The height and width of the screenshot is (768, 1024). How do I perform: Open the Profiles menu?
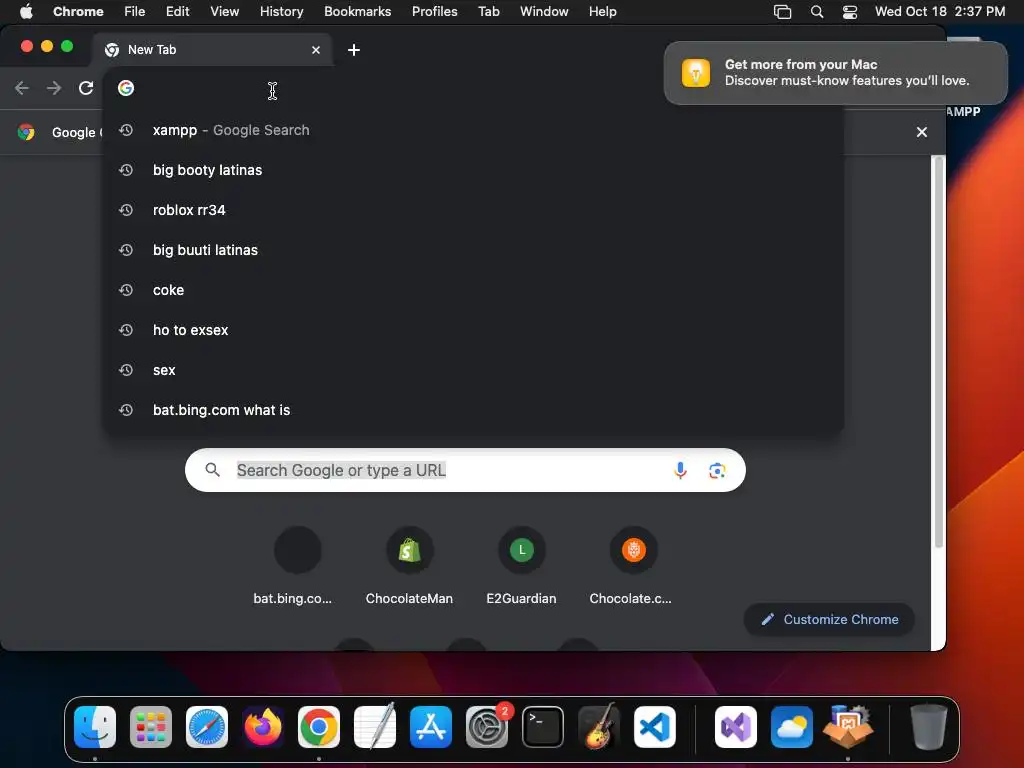[434, 12]
